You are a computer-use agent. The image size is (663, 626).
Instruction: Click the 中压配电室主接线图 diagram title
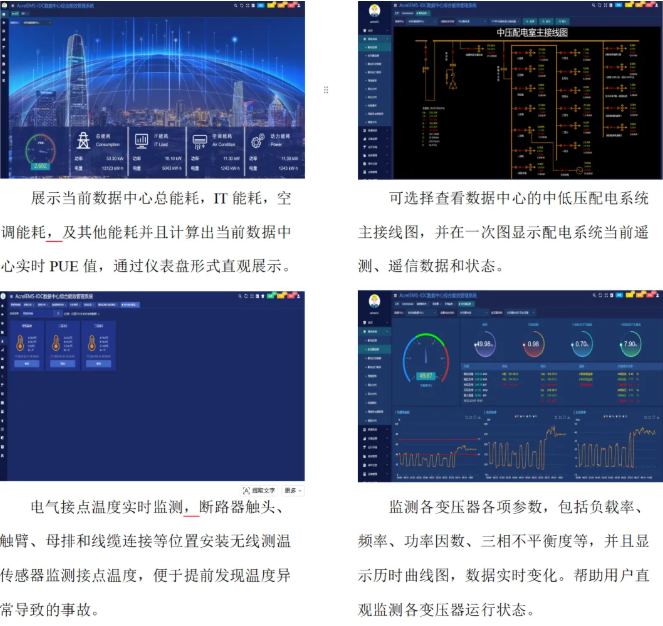532,33
